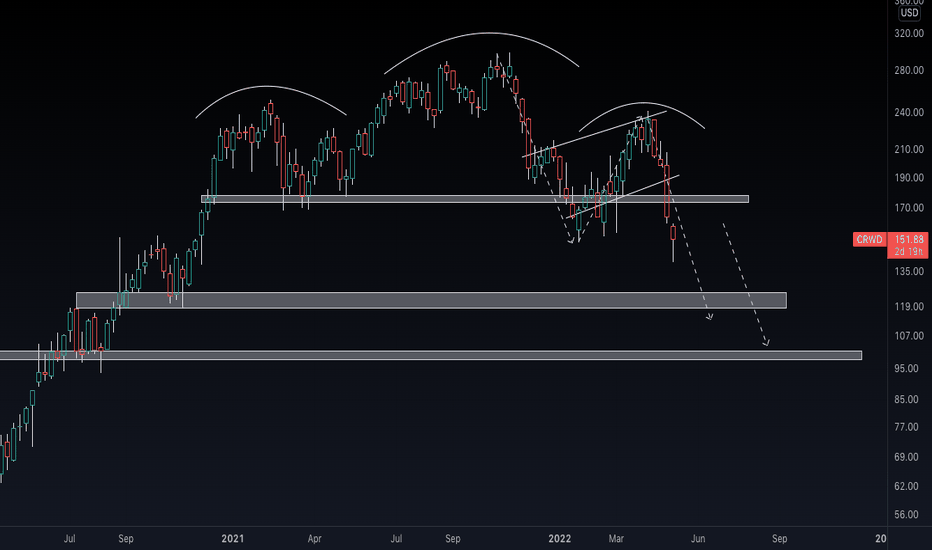Click the Apr time axis label
The image size is (932, 550).
click(x=314, y=539)
